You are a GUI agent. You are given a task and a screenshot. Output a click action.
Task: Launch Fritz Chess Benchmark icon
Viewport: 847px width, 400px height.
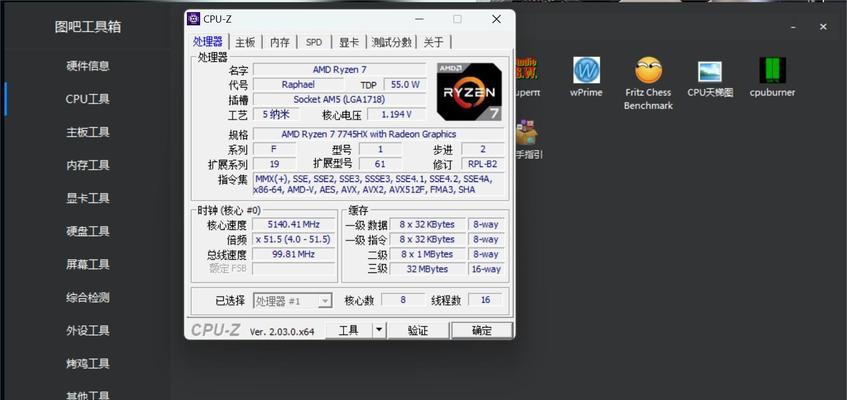pyautogui.click(x=648, y=70)
